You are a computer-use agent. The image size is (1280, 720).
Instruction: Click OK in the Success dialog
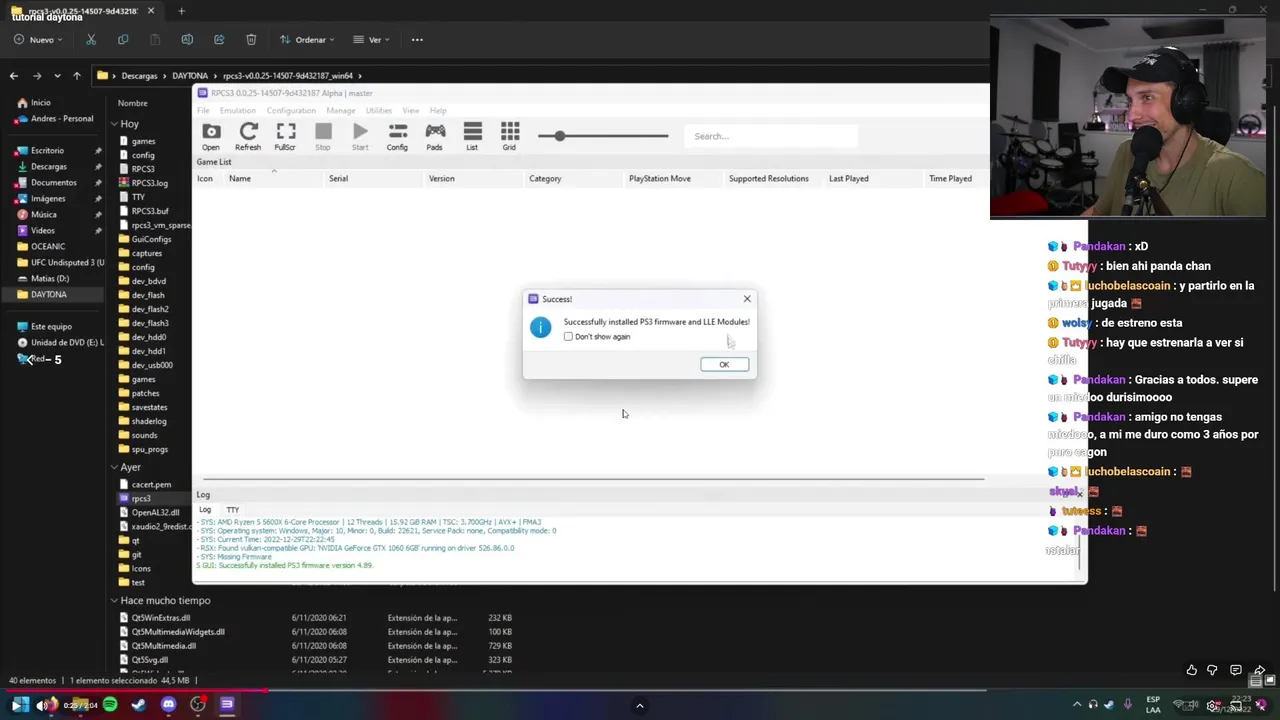click(724, 364)
